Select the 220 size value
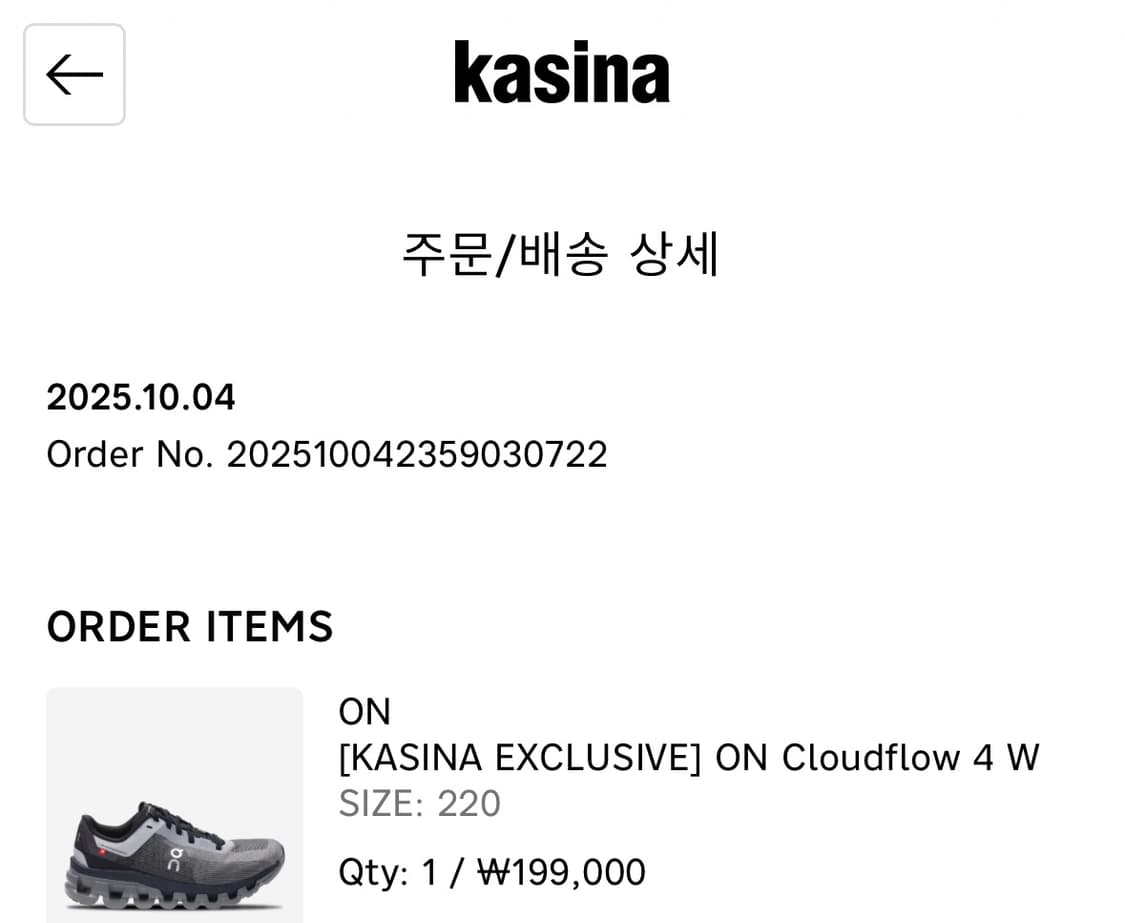The height and width of the screenshot is (923, 1125). click(469, 804)
